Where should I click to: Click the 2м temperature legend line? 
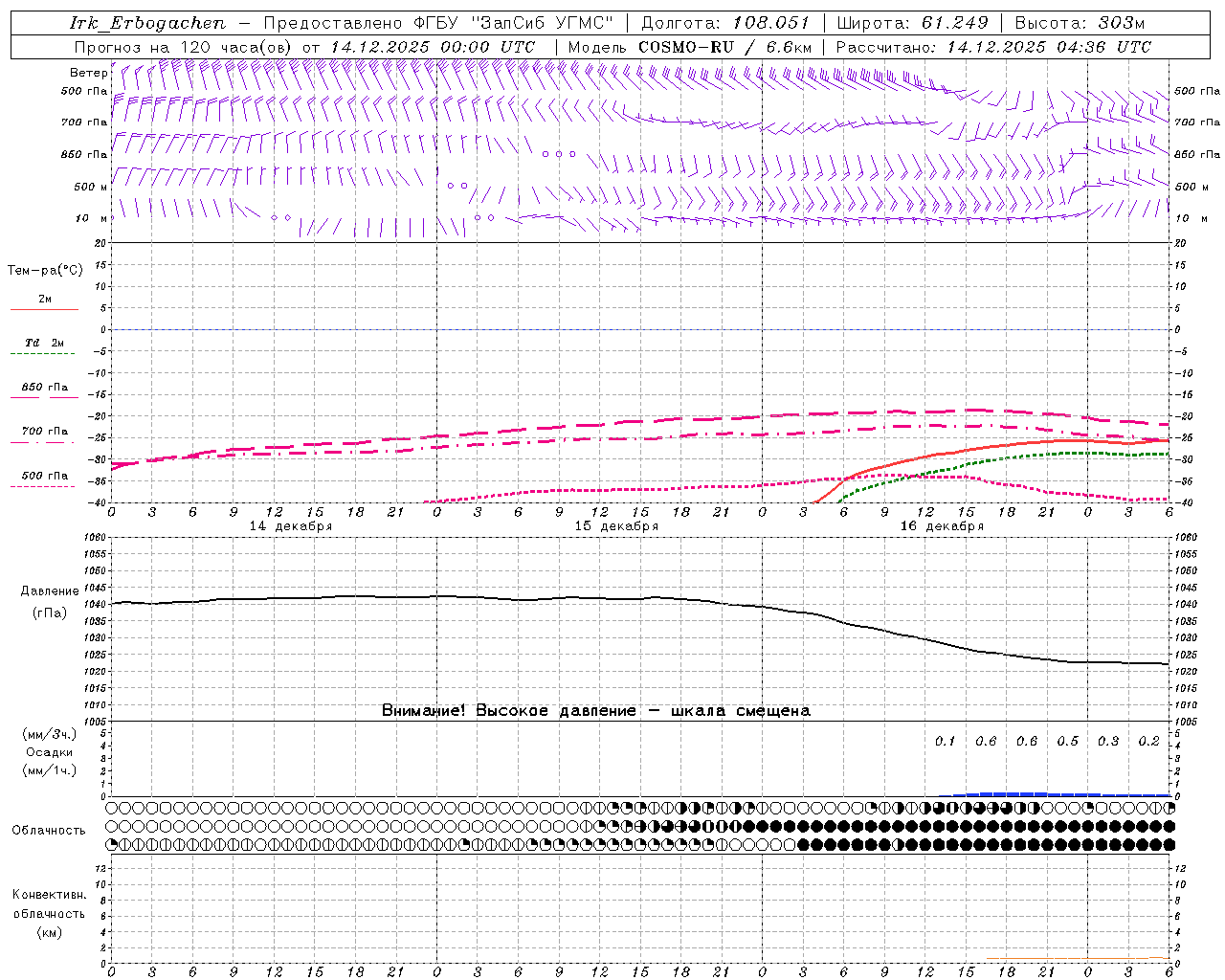(44, 309)
